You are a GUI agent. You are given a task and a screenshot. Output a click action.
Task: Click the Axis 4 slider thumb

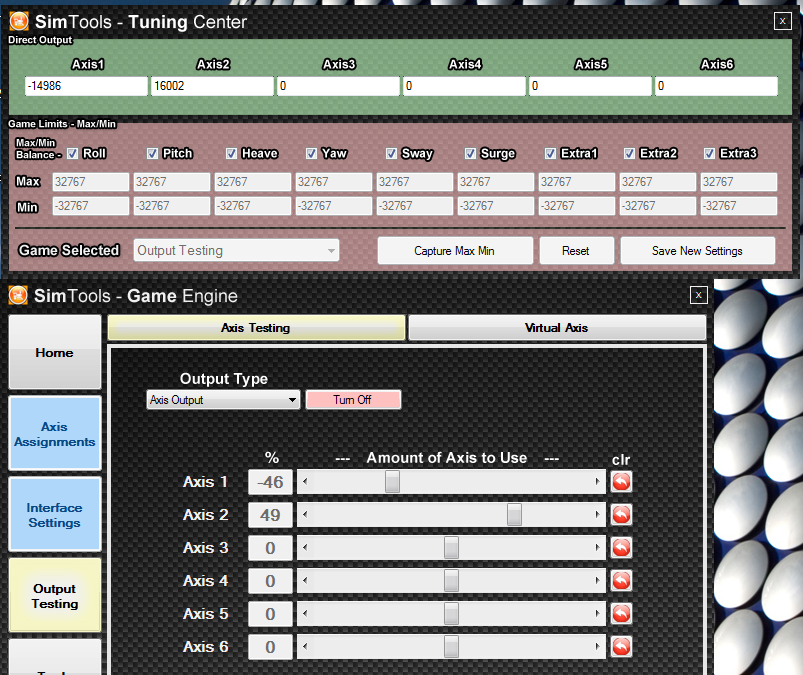pyautogui.click(x=451, y=581)
